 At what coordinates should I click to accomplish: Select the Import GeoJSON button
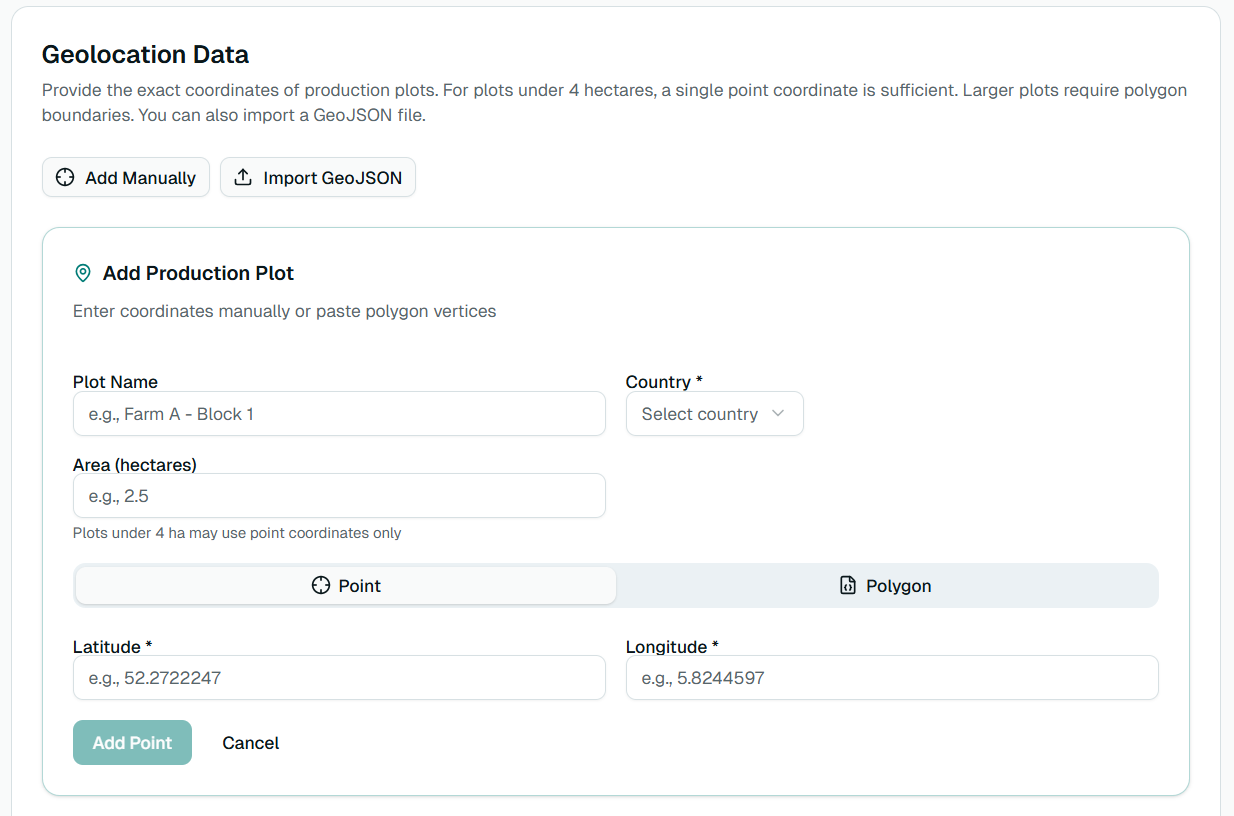317,178
